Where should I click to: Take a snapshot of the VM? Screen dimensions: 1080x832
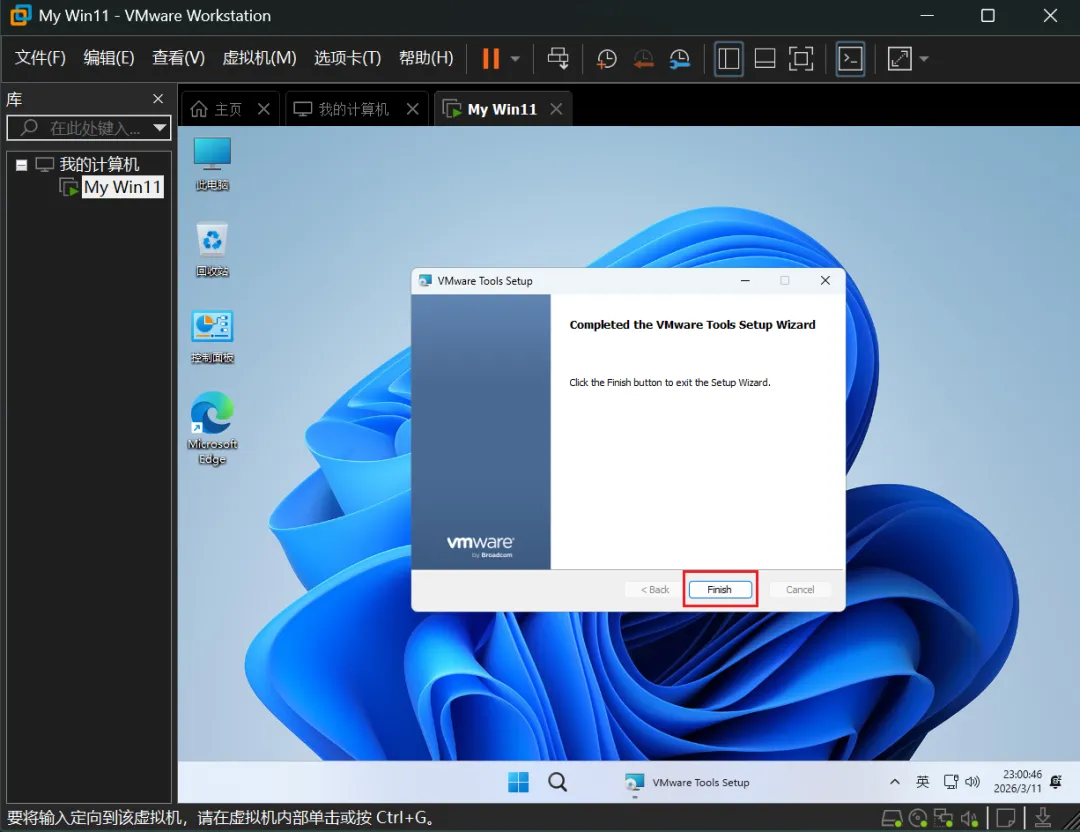pyautogui.click(x=606, y=59)
